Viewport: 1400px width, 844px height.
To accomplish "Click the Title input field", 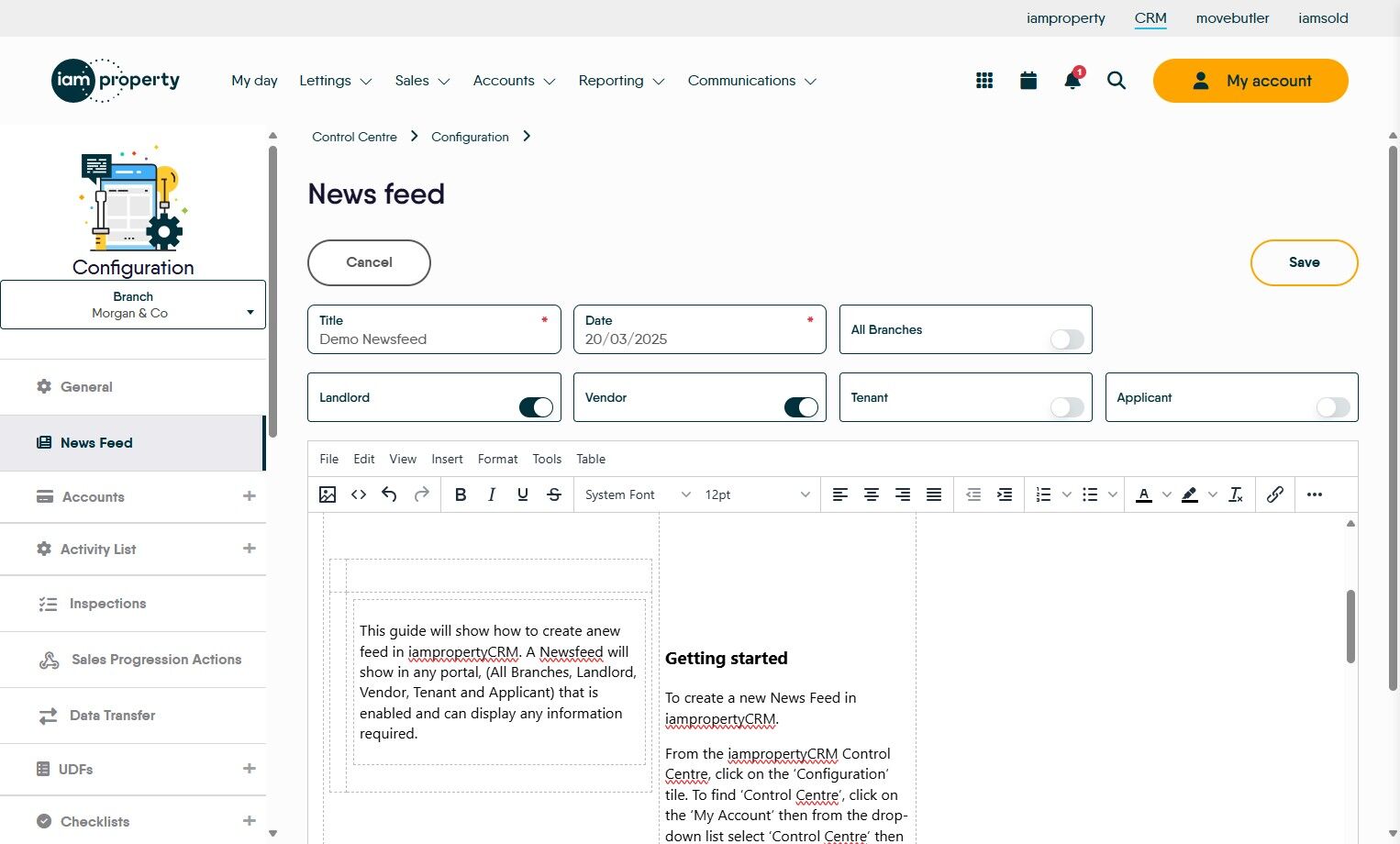I will [x=434, y=329].
